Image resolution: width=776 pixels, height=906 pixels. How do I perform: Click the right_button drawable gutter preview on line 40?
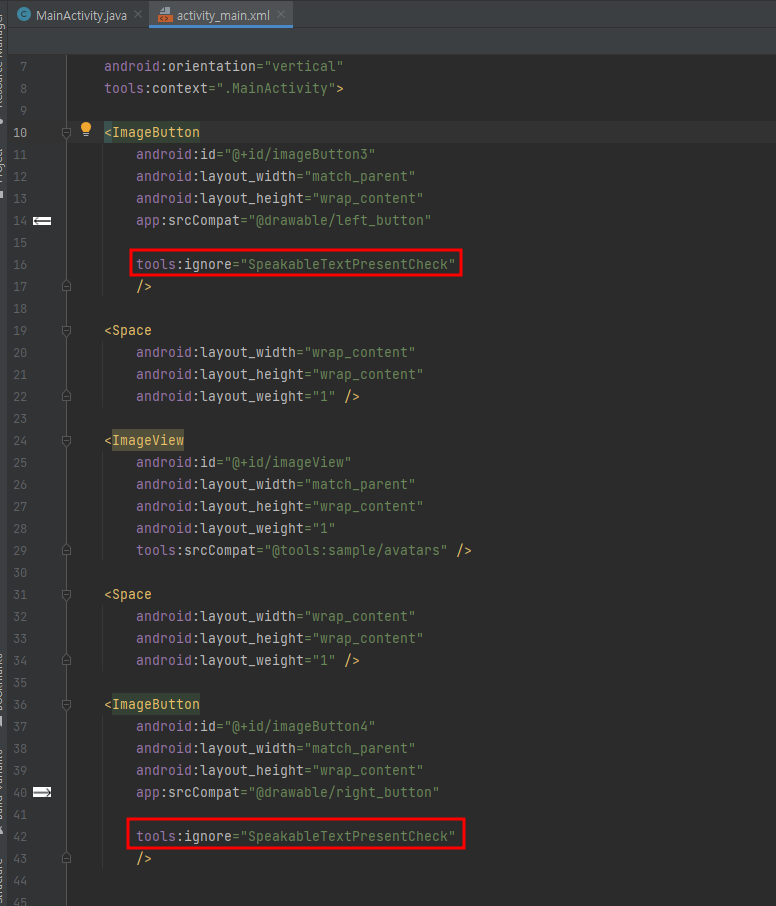click(42, 792)
